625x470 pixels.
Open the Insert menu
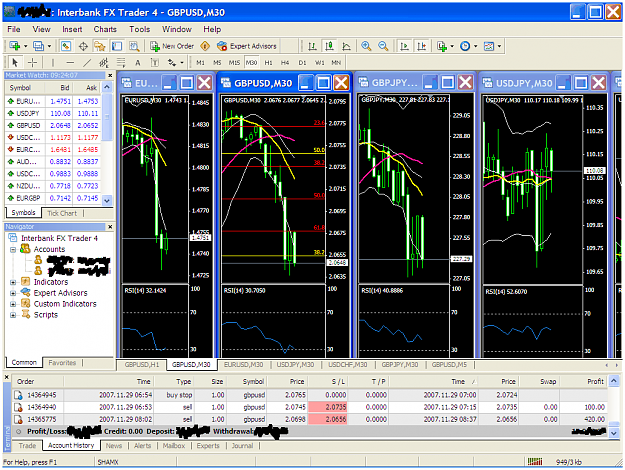click(72, 29)
